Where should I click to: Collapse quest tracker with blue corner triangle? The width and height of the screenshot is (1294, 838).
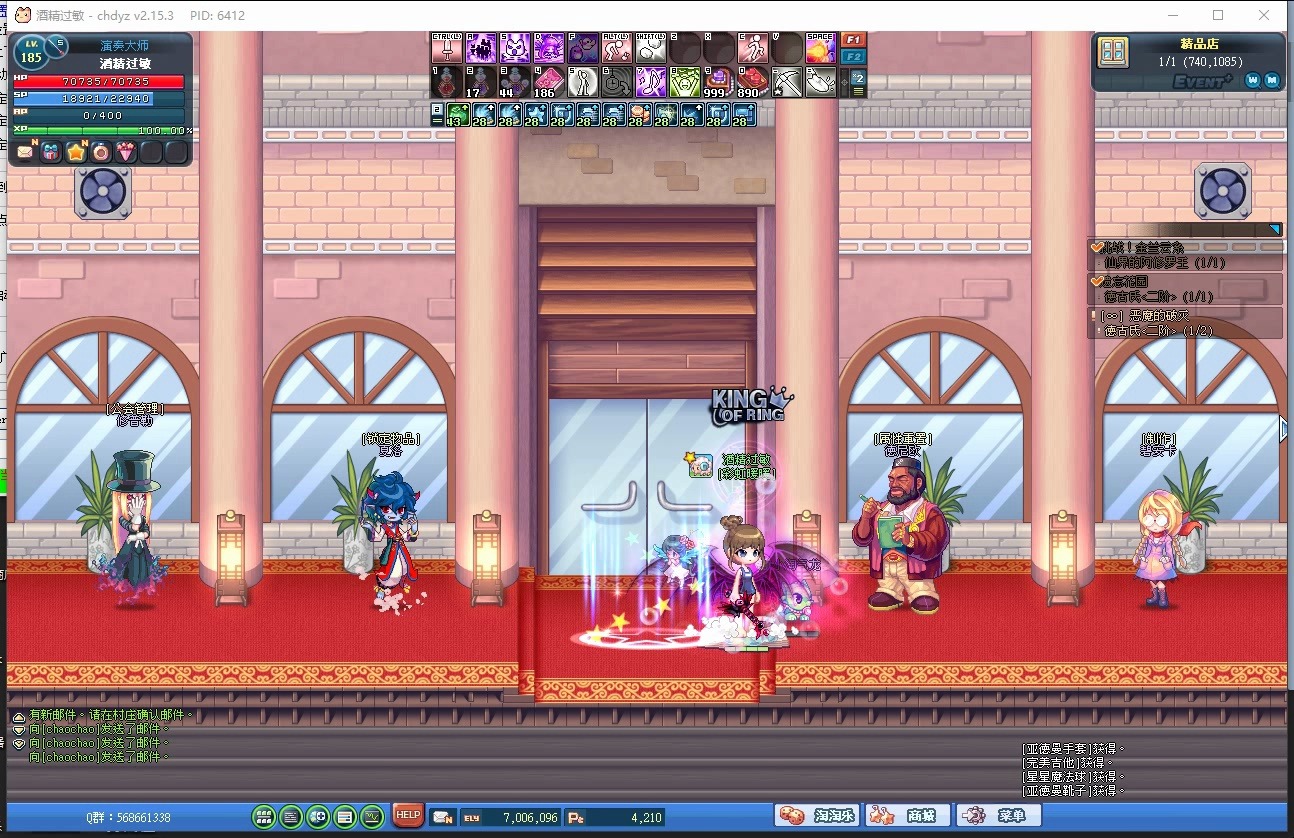(x=1274, y=230)
